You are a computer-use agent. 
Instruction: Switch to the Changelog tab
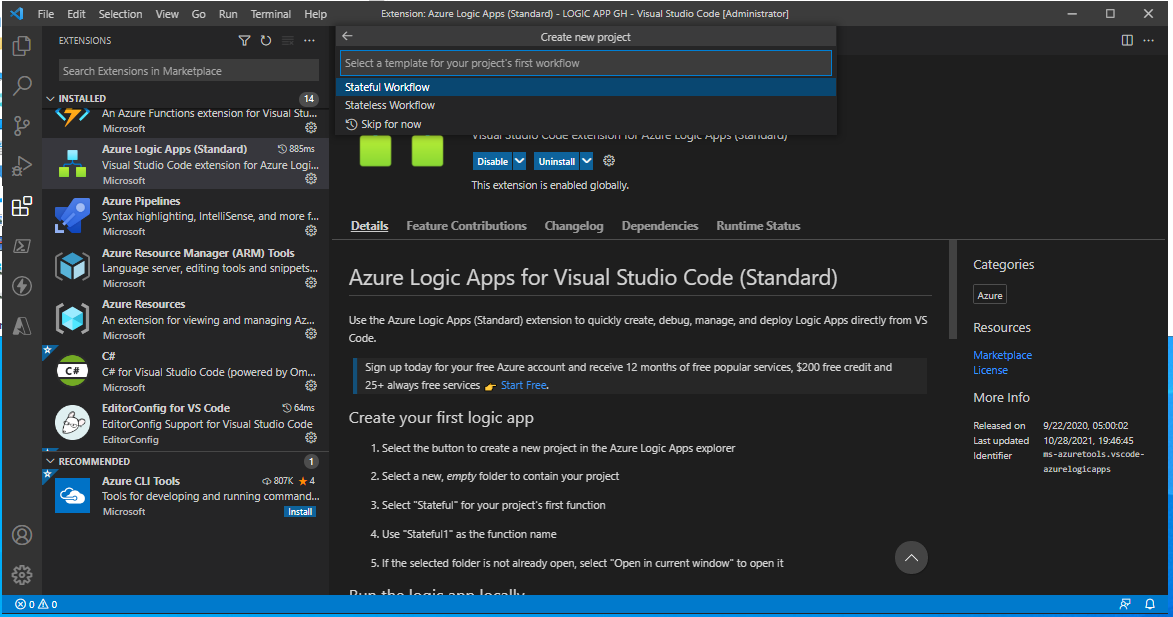point(574,225)
